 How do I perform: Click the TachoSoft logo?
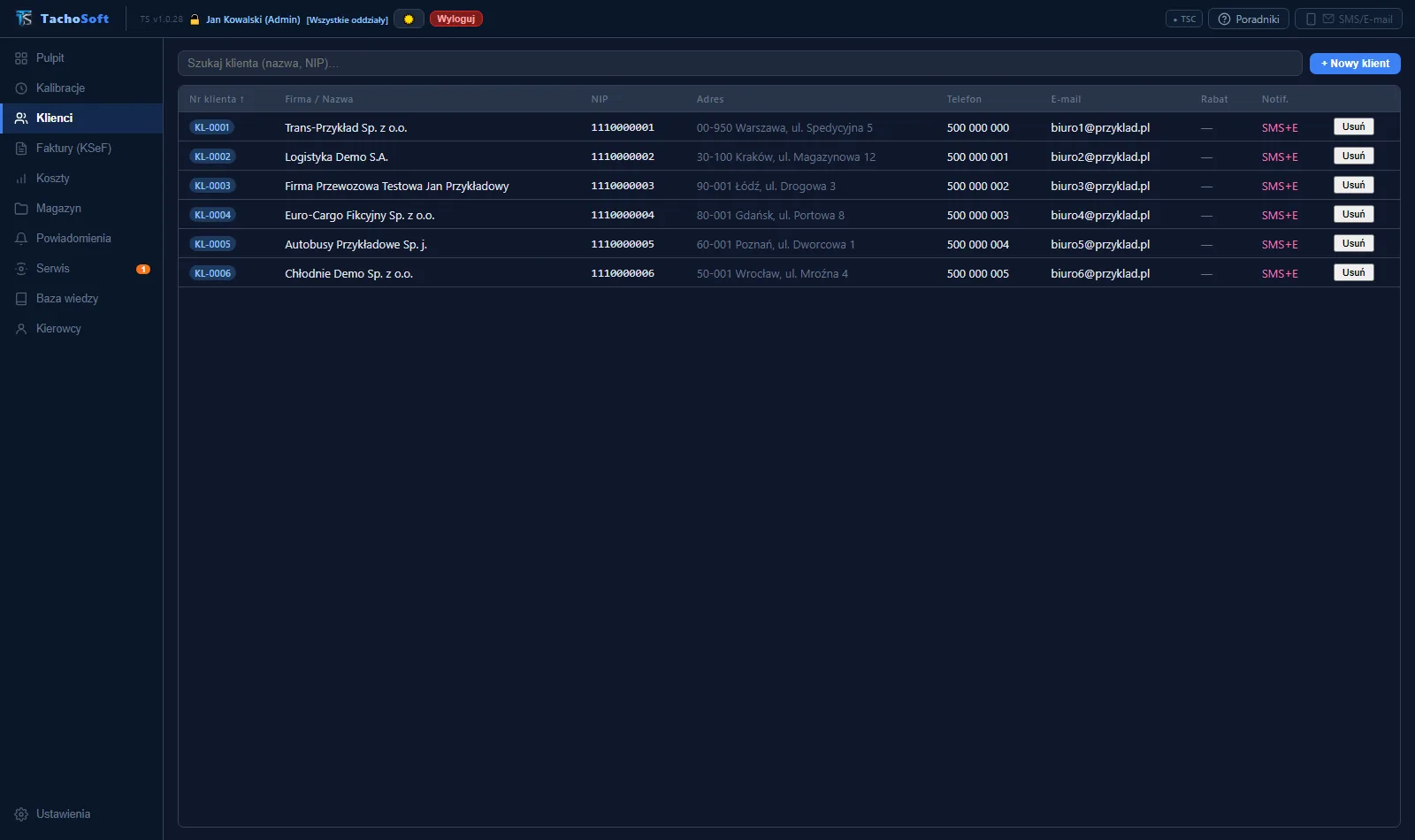(63, 19)
